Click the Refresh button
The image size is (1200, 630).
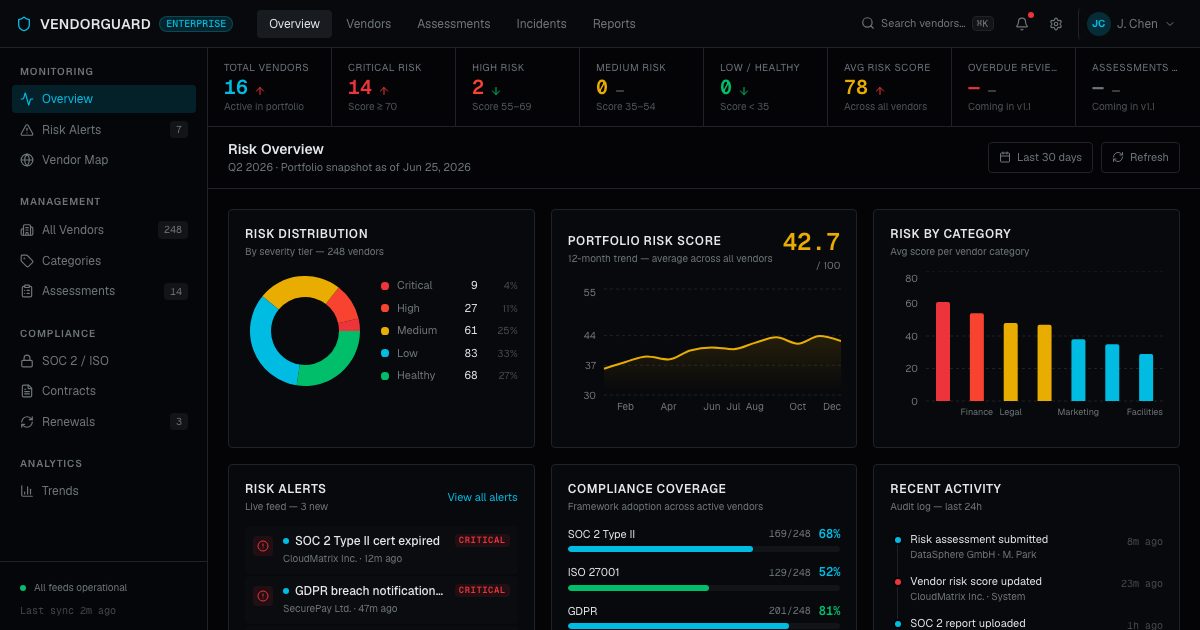pos(1140,157)
